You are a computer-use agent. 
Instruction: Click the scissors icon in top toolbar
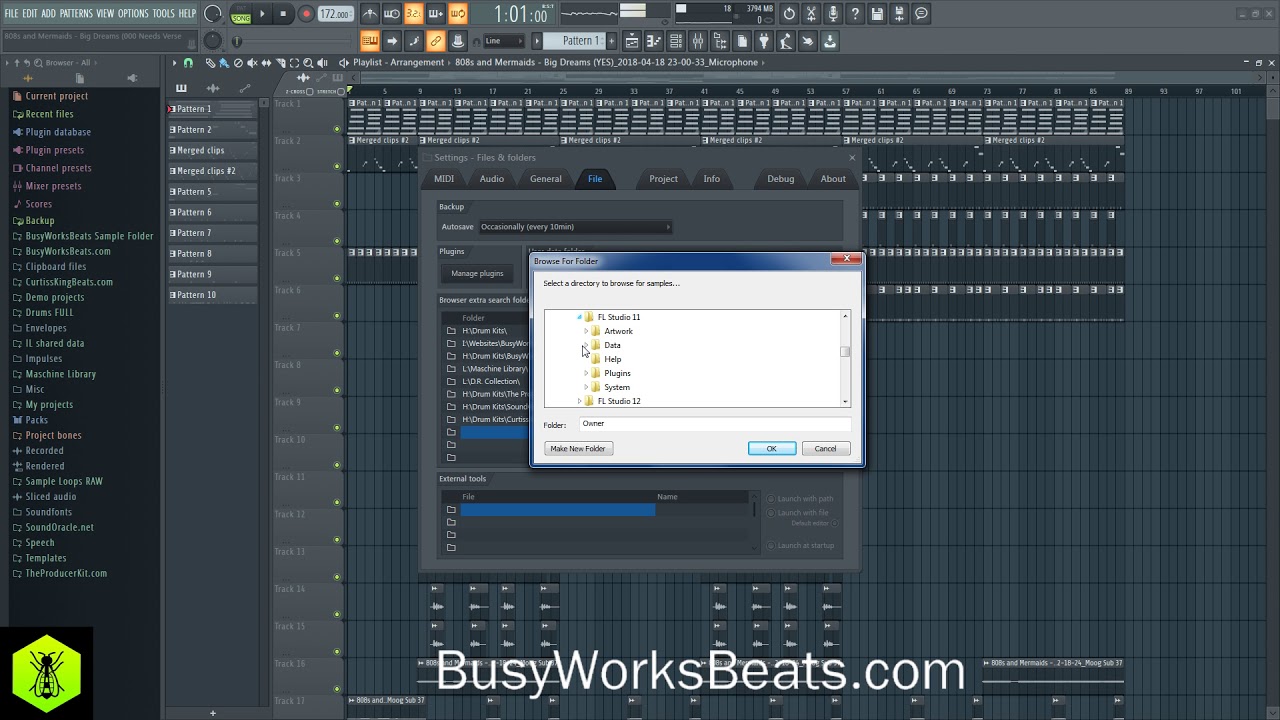point(811,14)
